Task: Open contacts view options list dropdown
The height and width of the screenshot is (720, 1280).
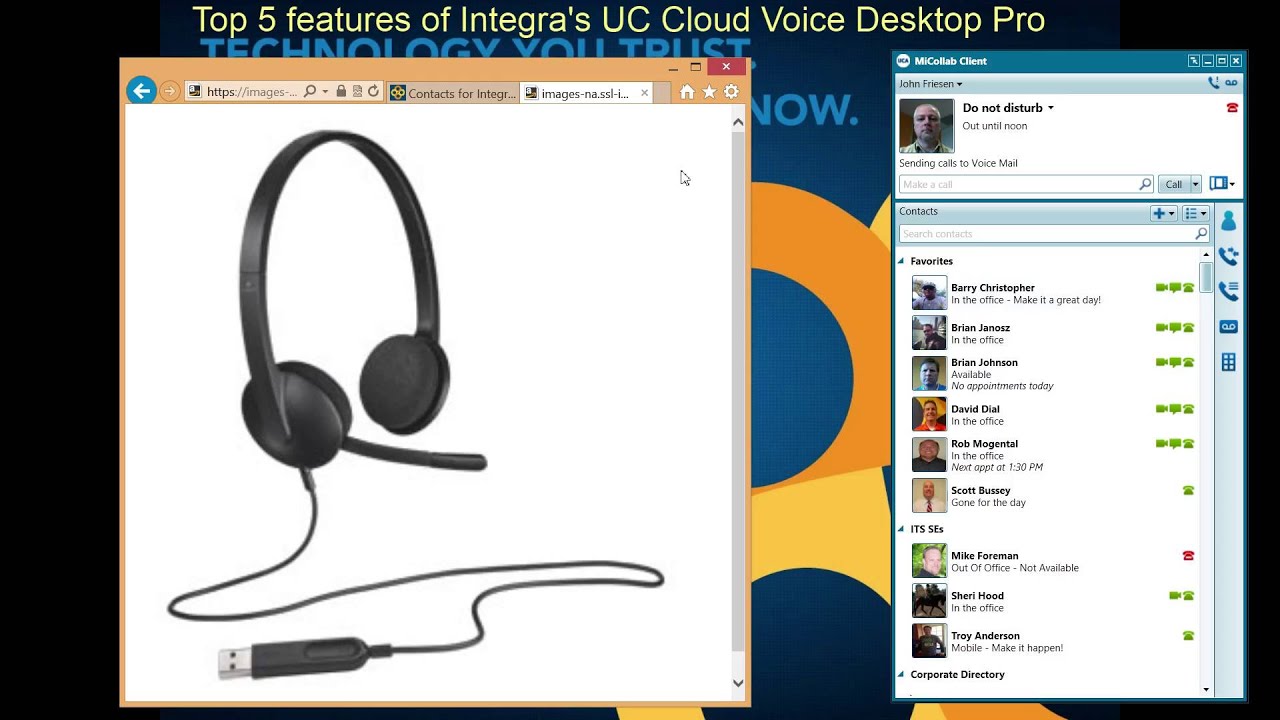Action: [x=1196, y=213]
